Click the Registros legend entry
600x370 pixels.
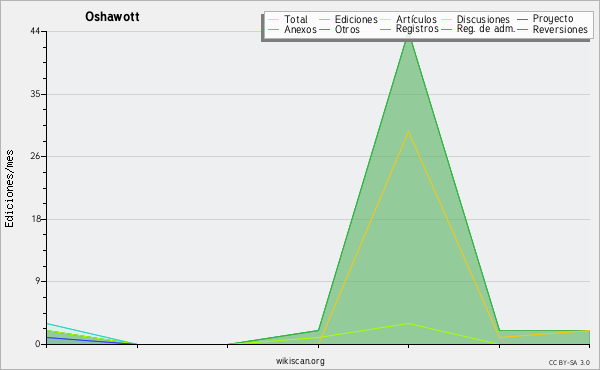click(x=409, y=29)
